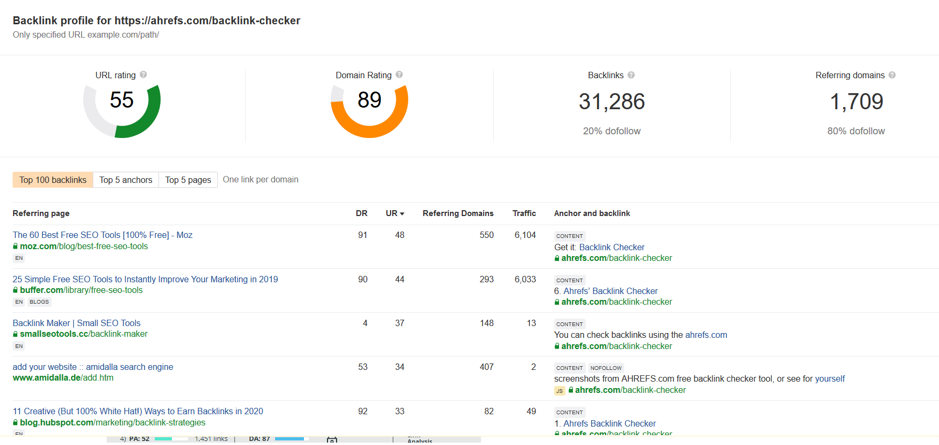Select the Top 100 backlinks tab
The width and height of the screenshot is (939, 445).
point(53,180)
